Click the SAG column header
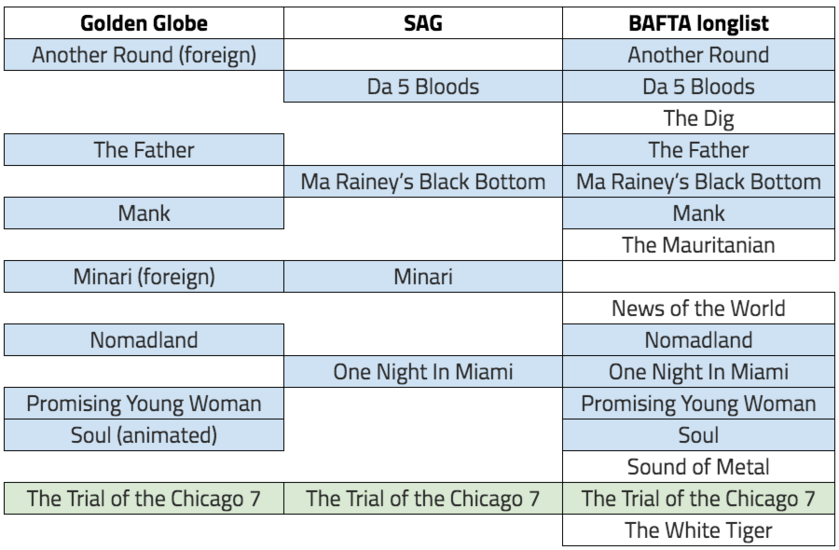 coord(422,23)
